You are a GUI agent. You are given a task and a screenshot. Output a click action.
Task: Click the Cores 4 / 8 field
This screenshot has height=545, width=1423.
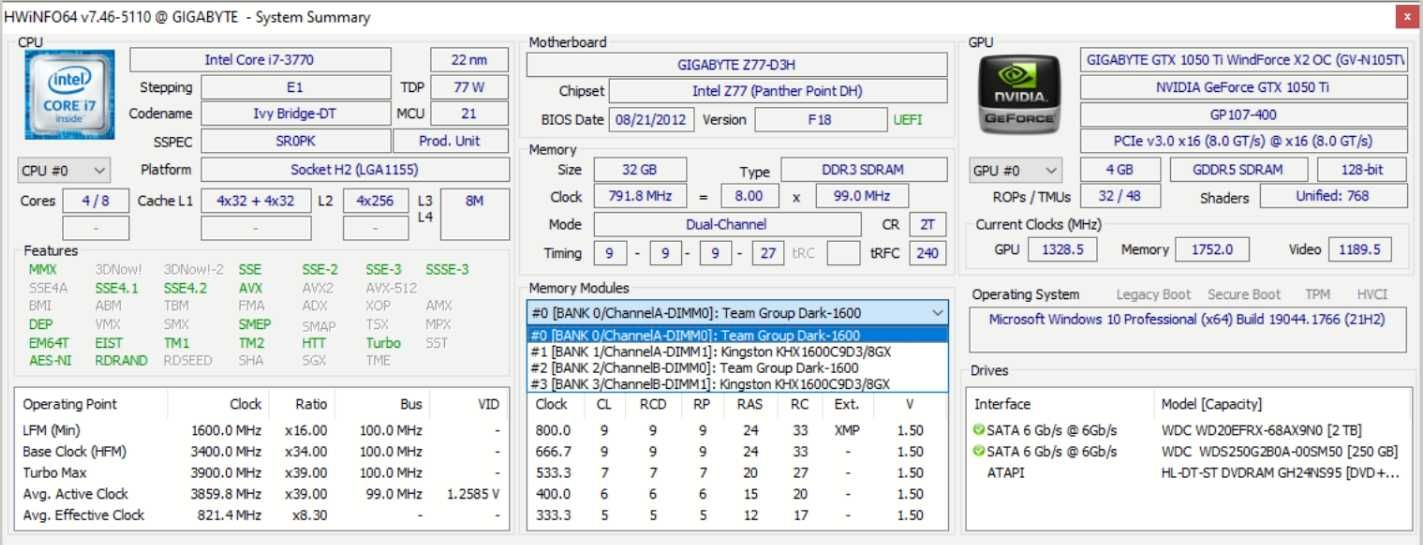(x=96, y=201)
